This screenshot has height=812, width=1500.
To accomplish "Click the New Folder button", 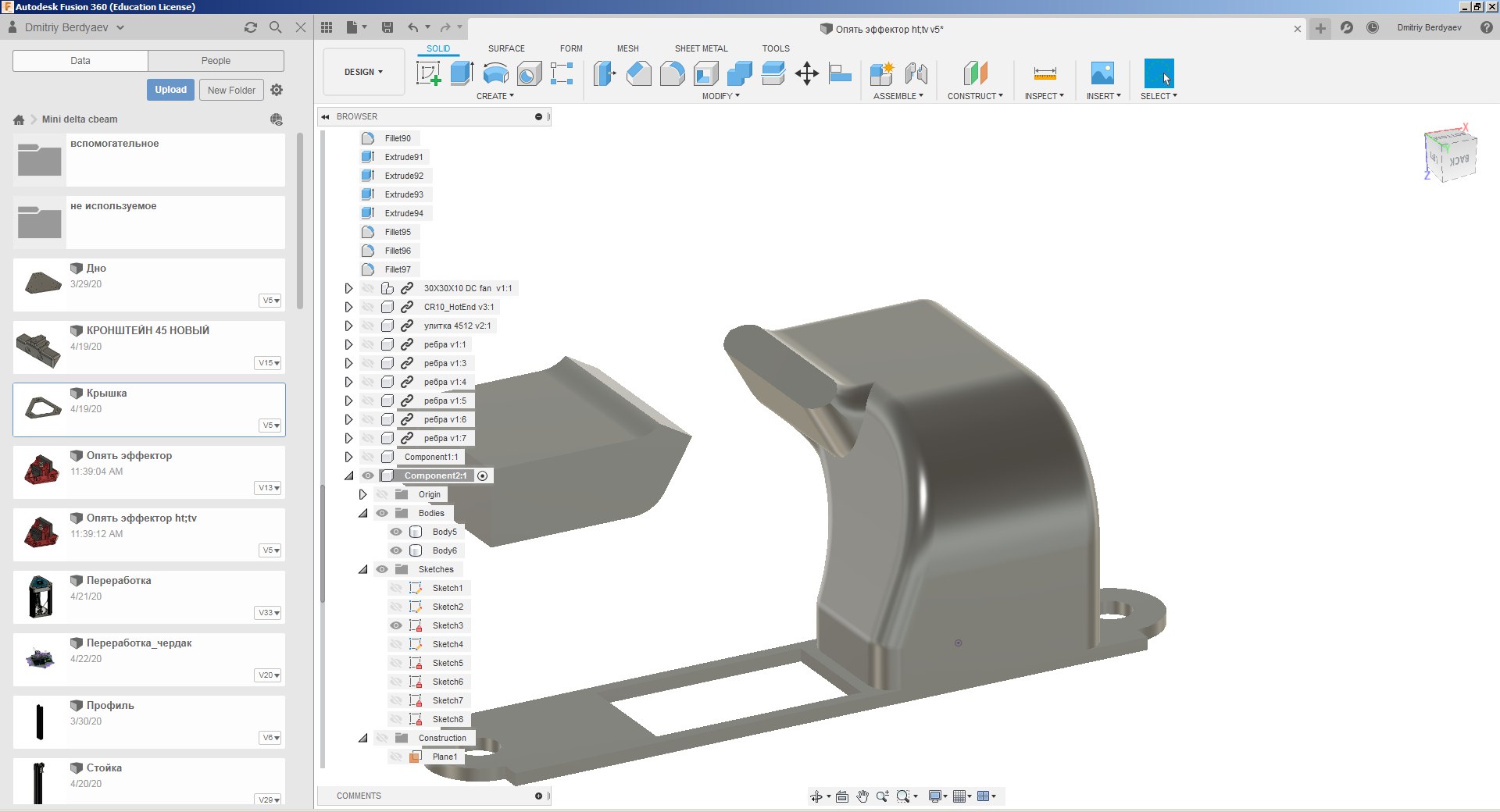I will click(x=231, y=90).
